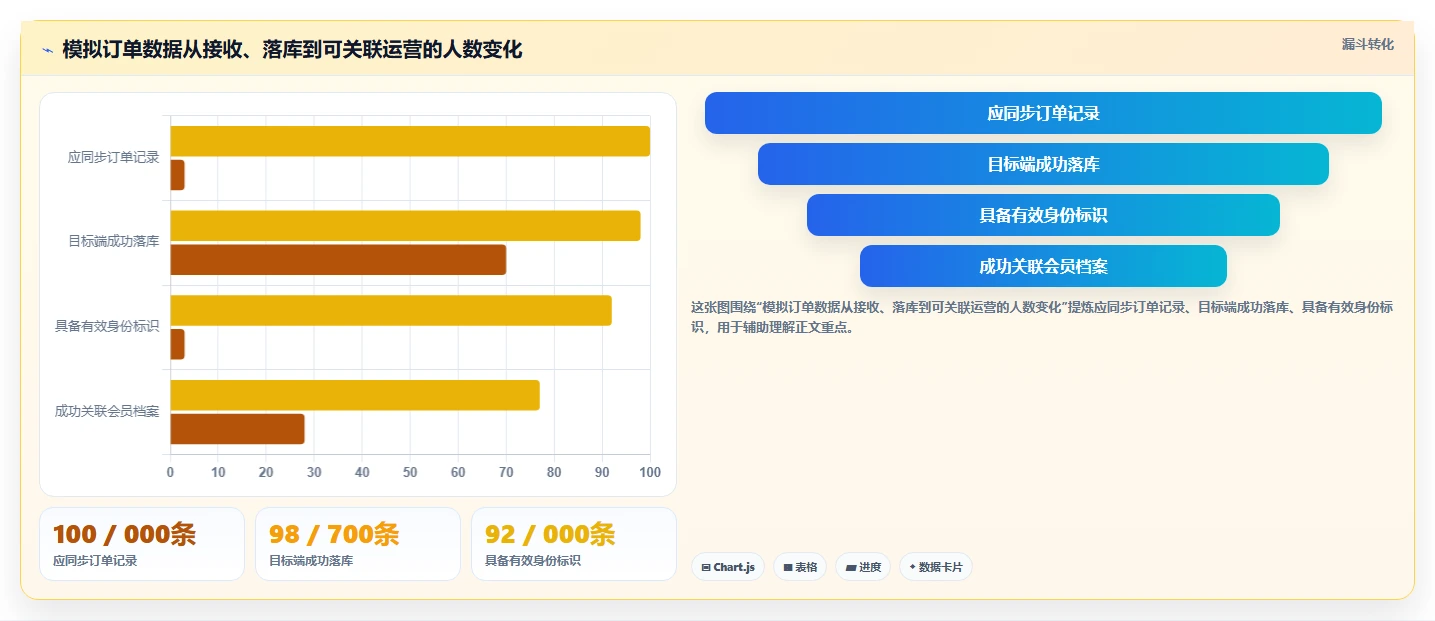
Task: Click the 数据卡片 chip icon
Action: (x=912, y=567)
